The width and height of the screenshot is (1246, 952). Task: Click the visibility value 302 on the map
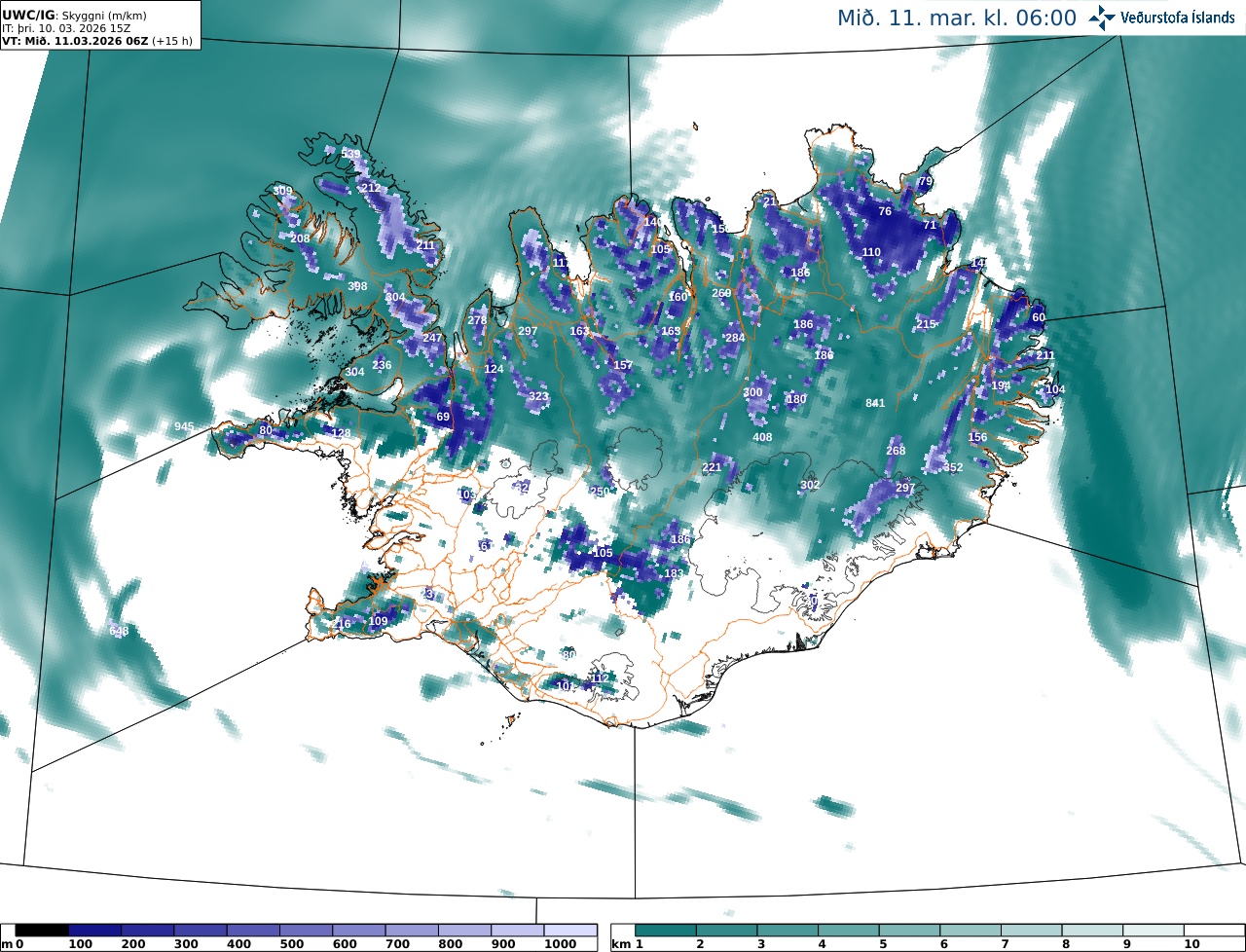(810, 485)
